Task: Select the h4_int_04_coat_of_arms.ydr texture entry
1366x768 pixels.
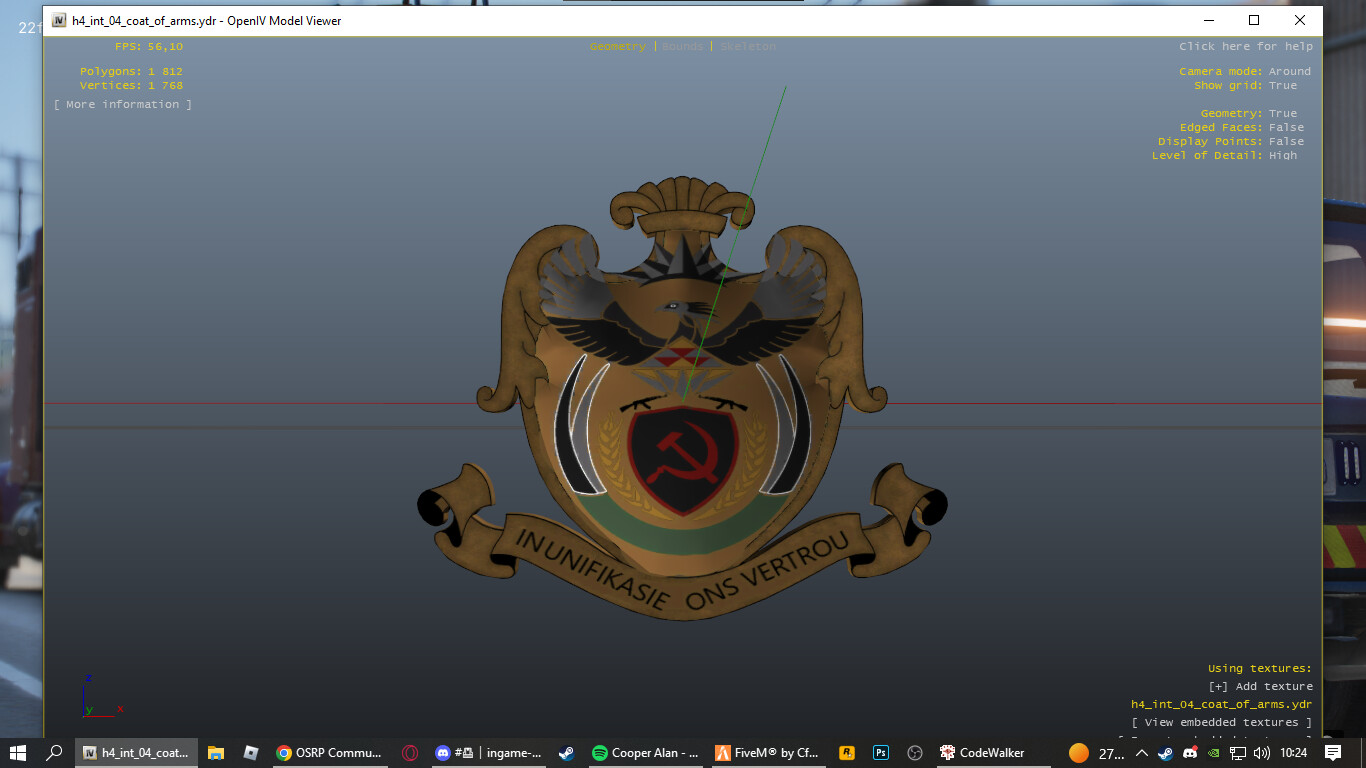Action: point(1221,704)
